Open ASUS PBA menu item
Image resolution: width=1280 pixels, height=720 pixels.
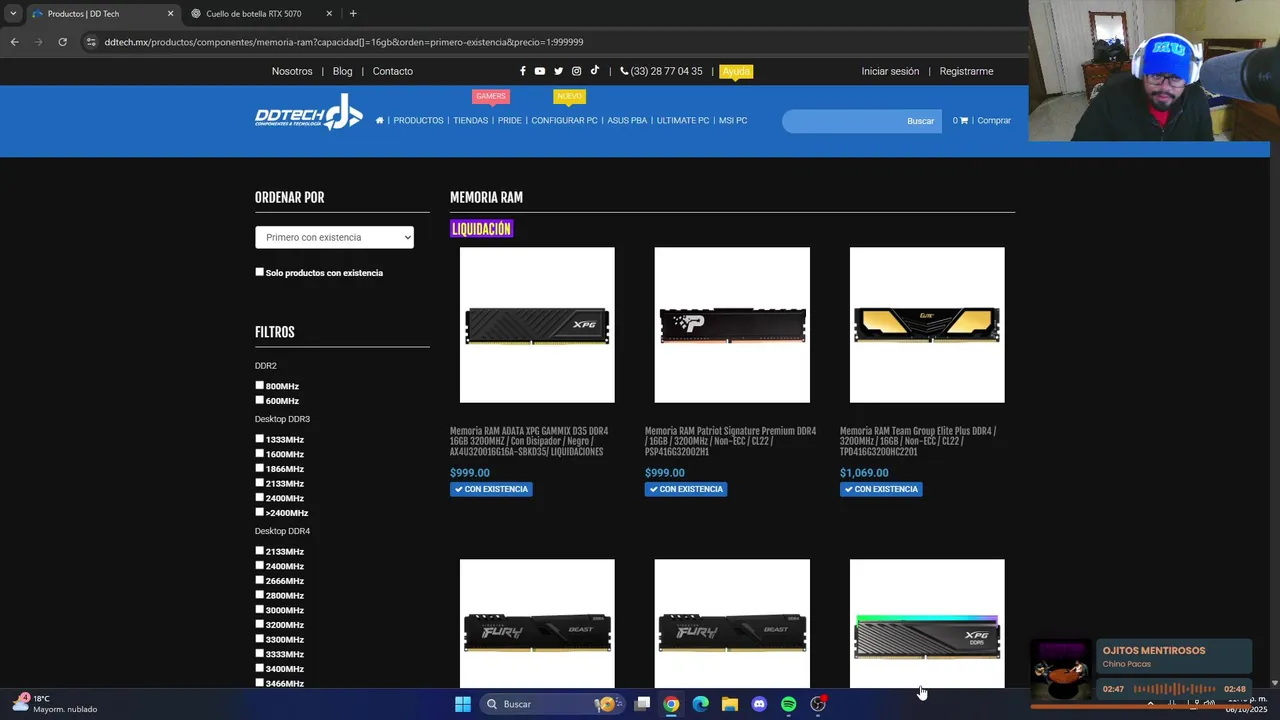coord(627,120)
